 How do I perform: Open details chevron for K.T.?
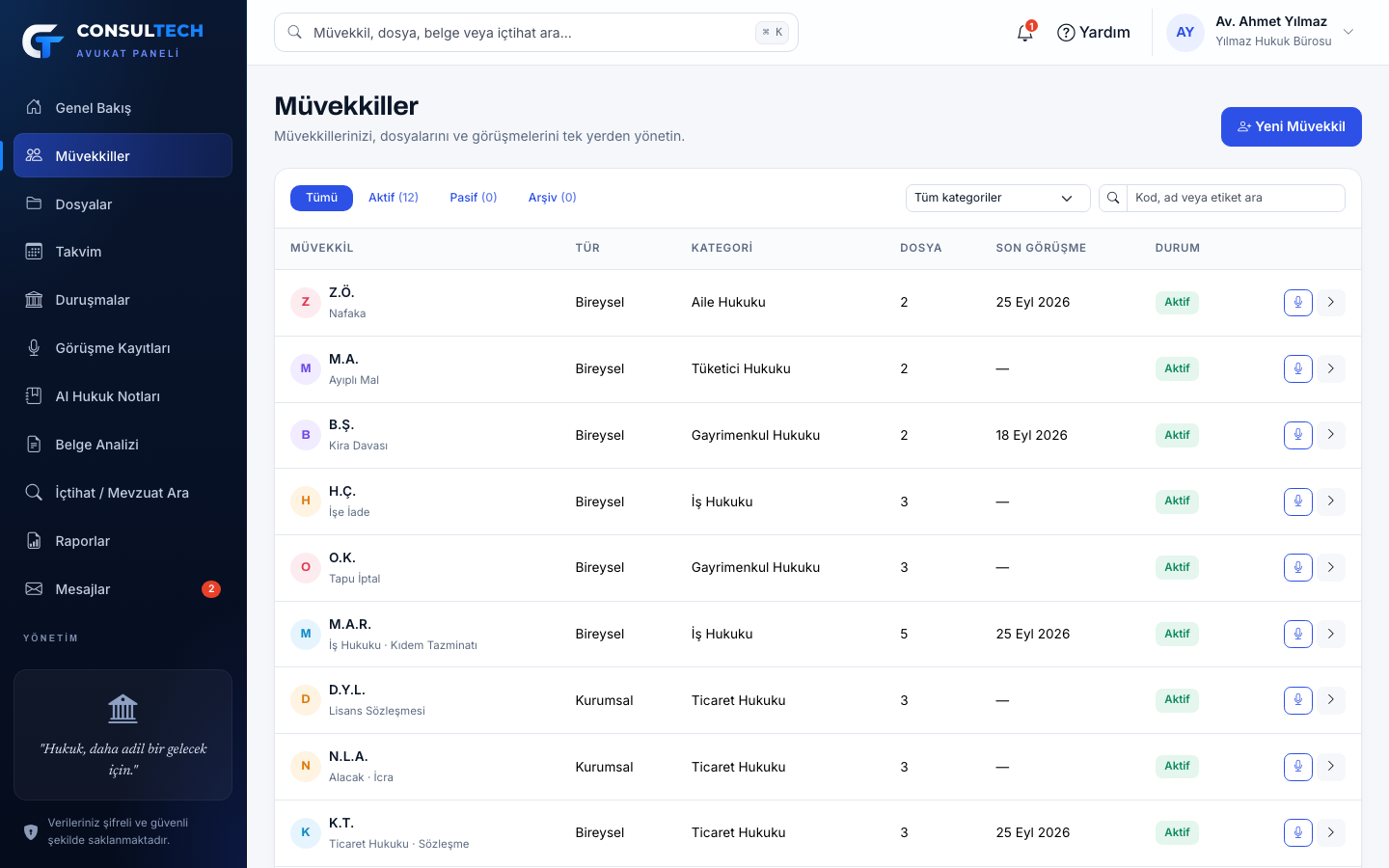1331,832
